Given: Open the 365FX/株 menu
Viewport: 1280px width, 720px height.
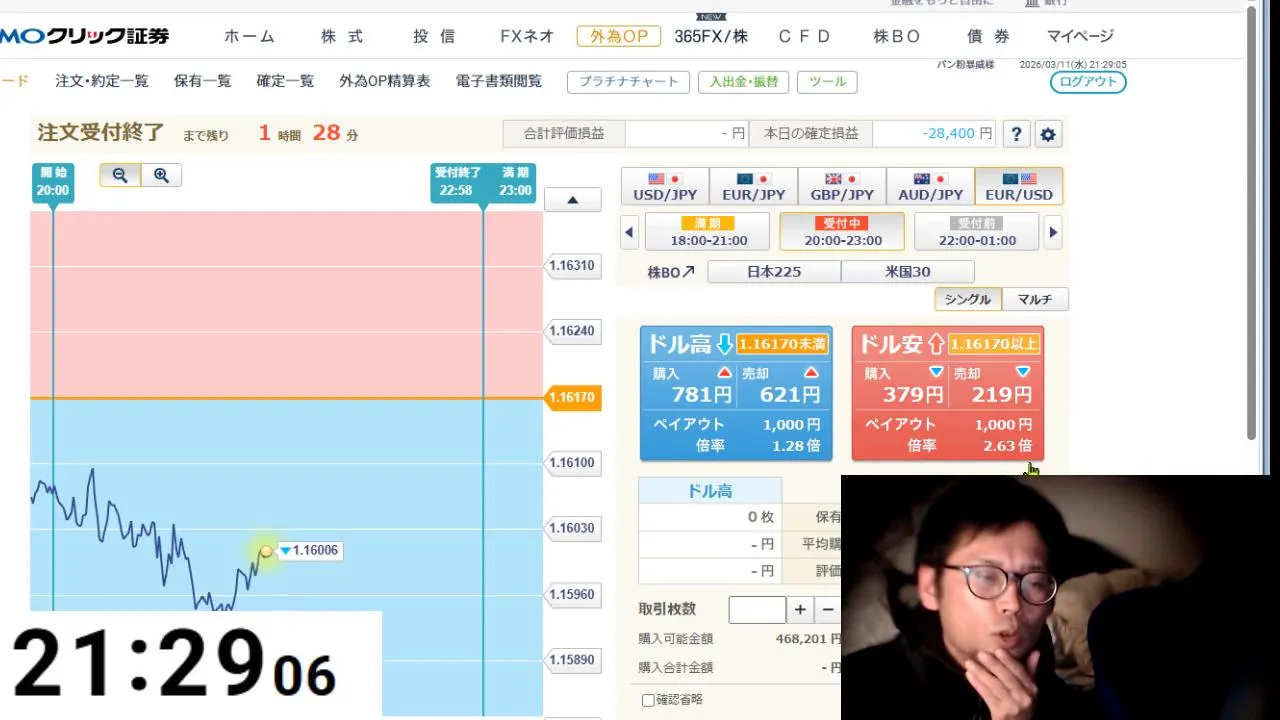Looking at the screenshot, I should pos(711,36).
